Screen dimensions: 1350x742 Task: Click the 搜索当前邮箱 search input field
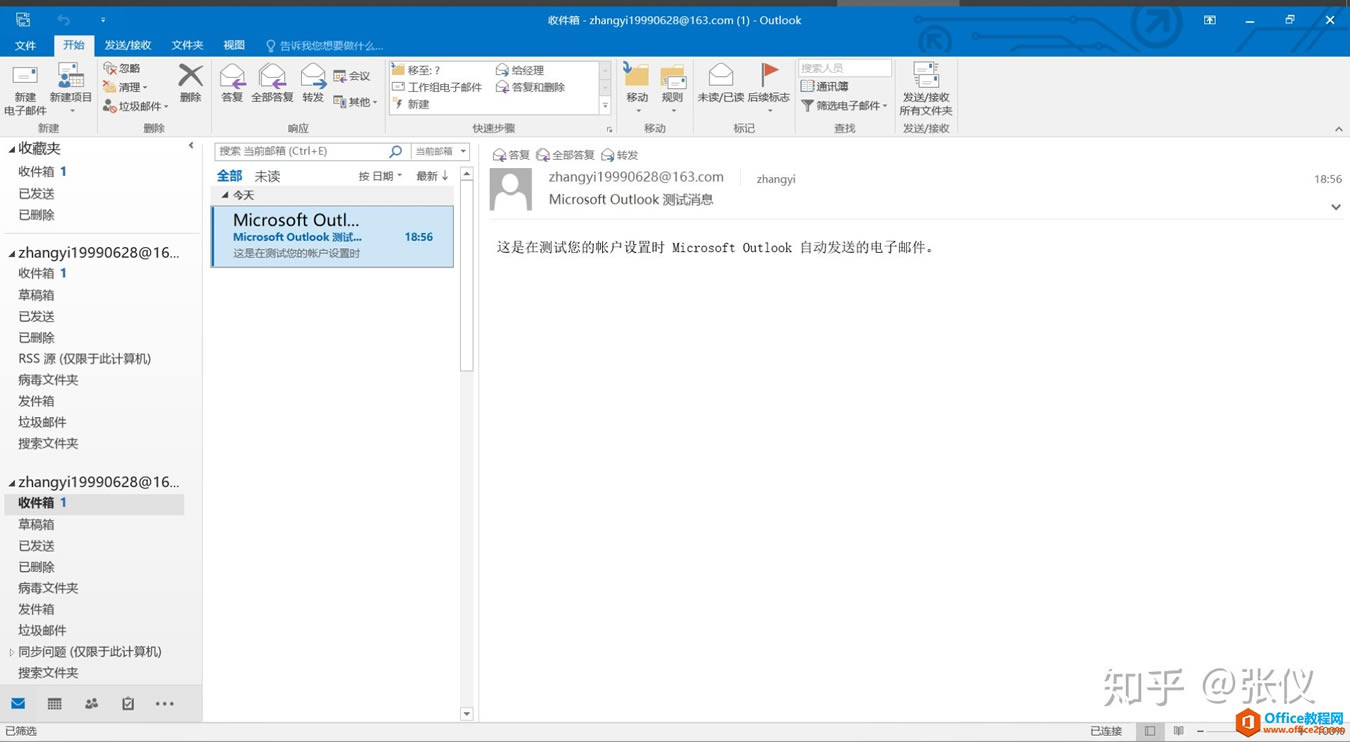click(300, 151)
